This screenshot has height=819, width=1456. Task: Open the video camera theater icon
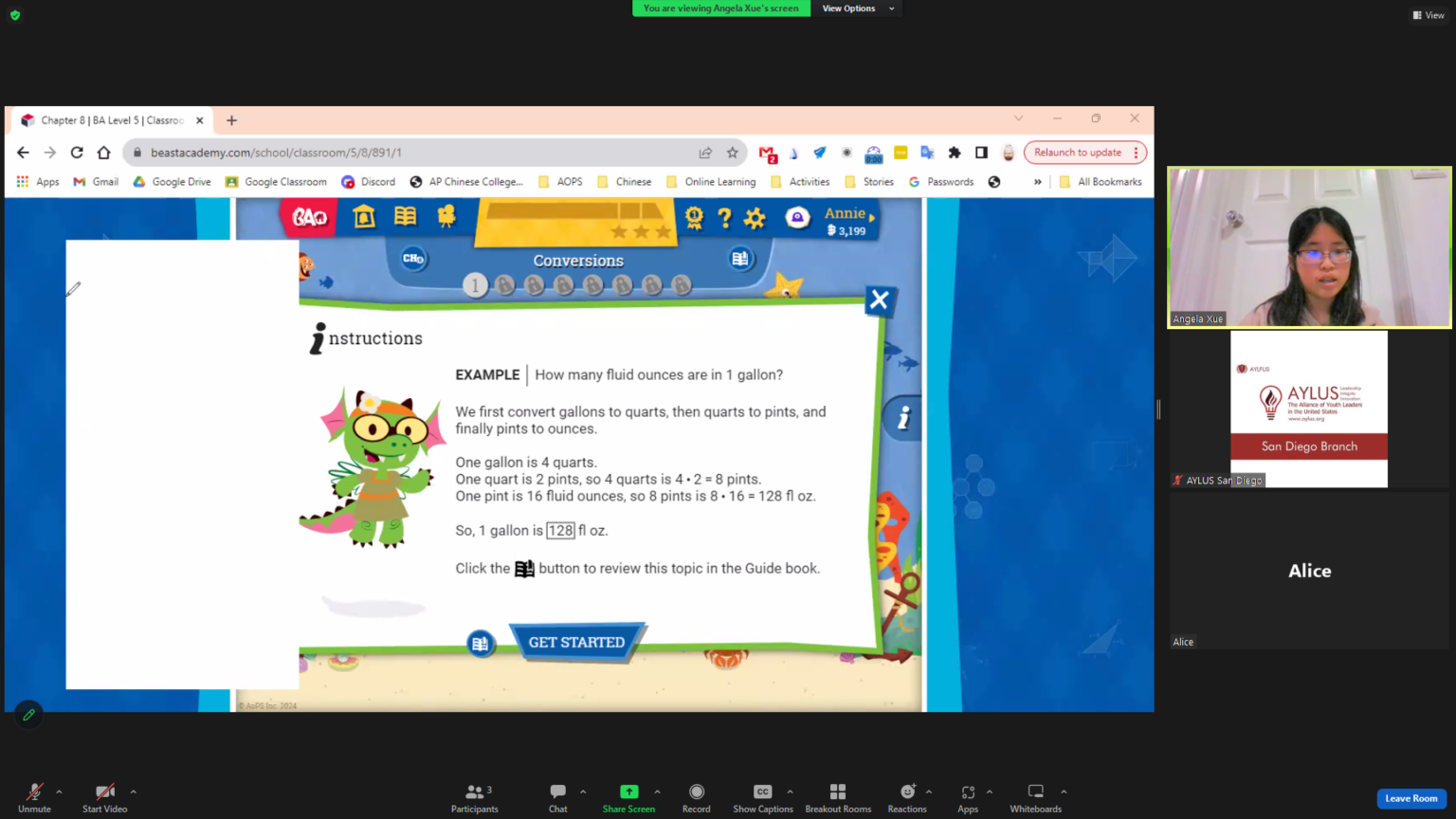pyautogui.click(x=446, y=217)
